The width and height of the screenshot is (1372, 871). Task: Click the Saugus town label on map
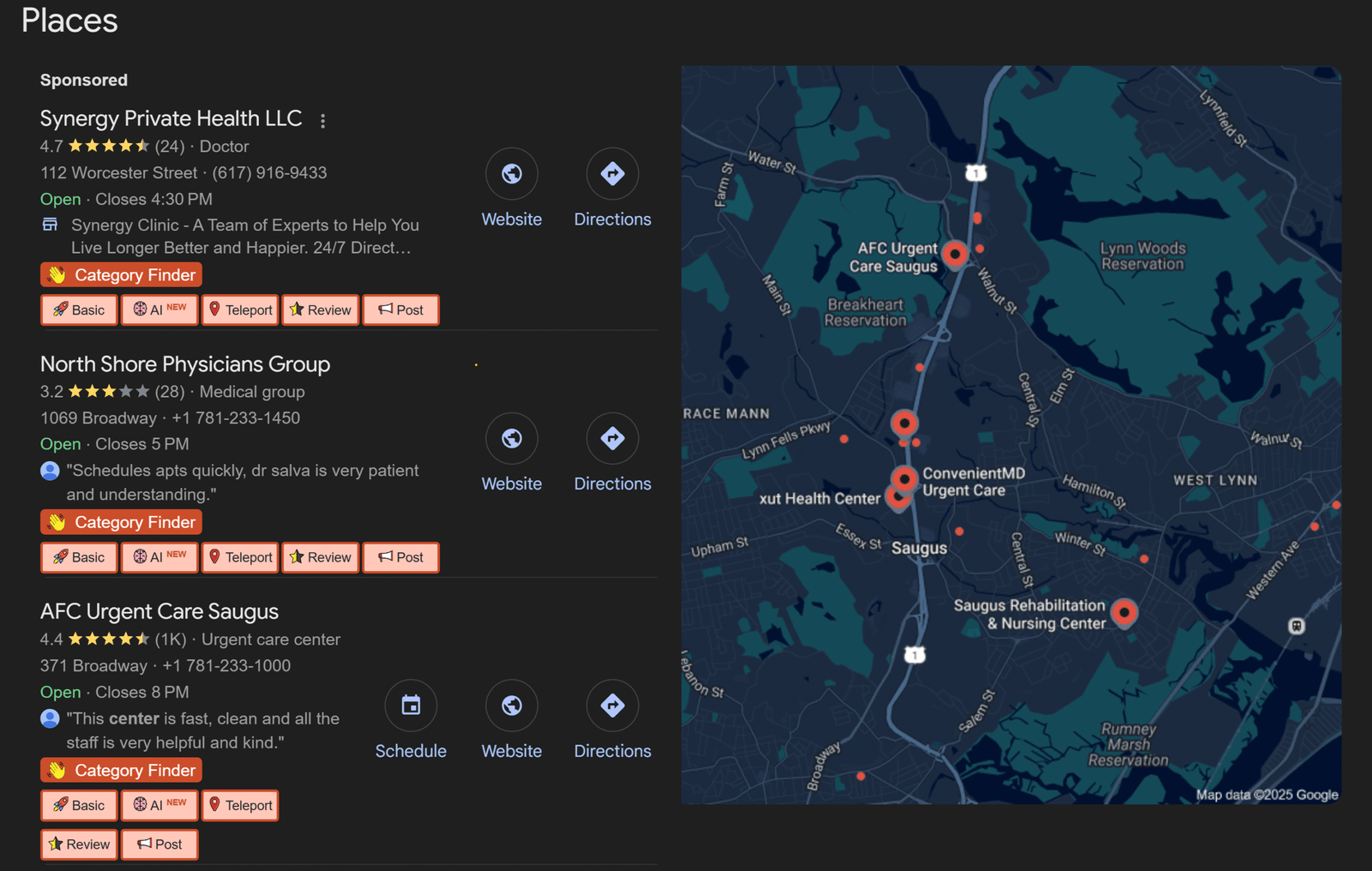click(919, 549)
